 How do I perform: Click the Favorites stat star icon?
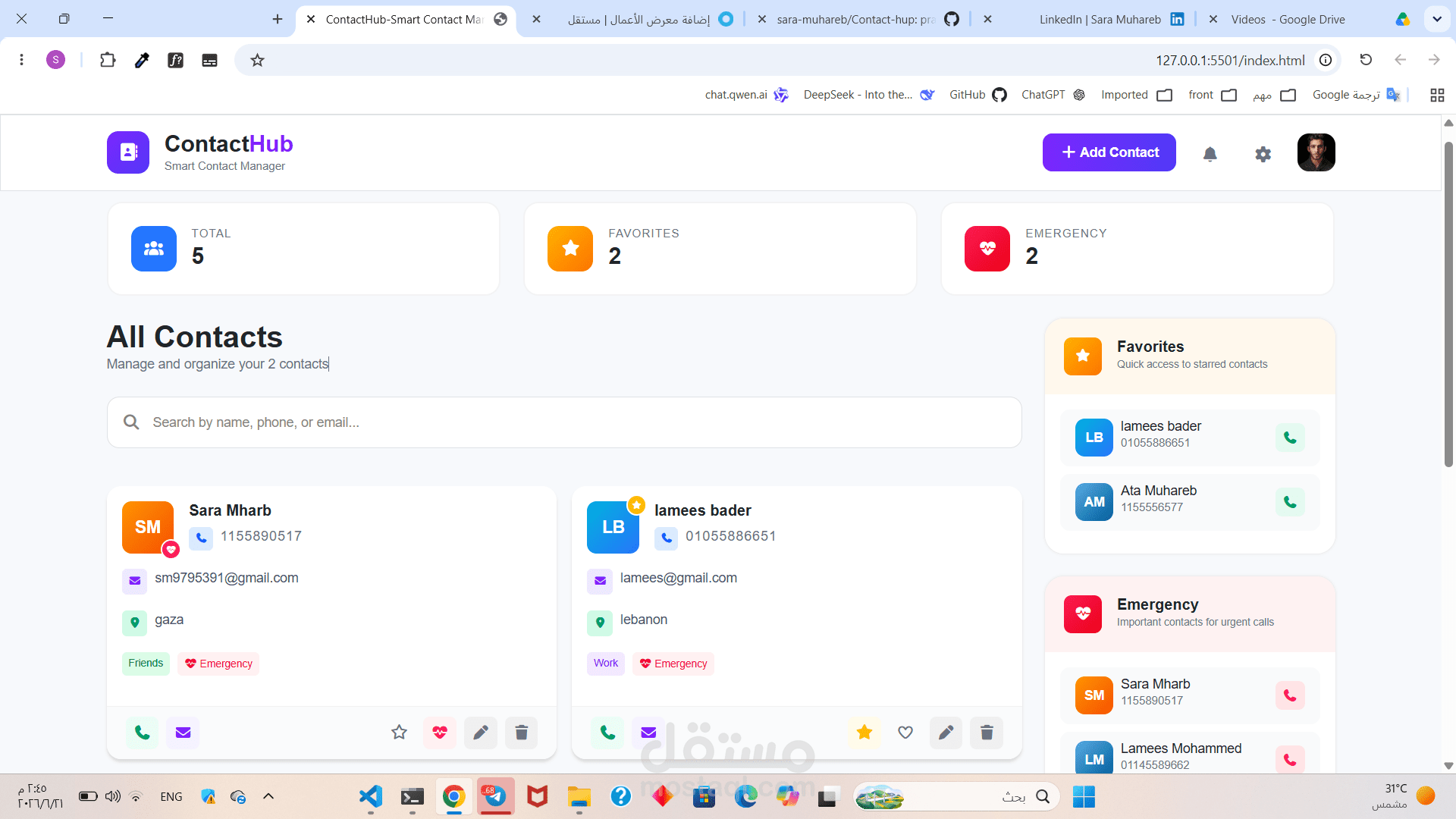point(570,249)
